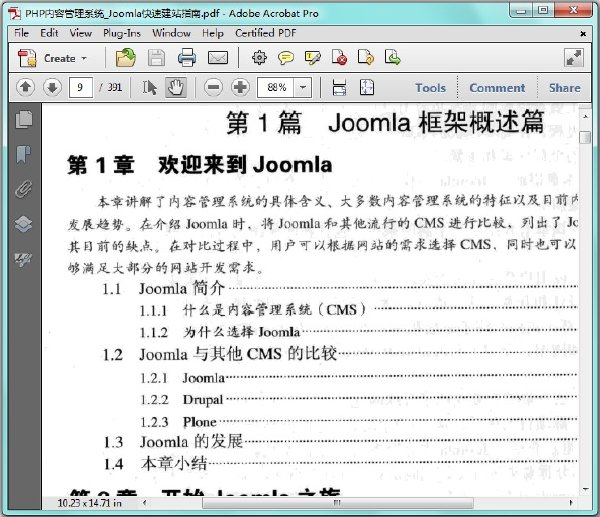Click the Save floppy disk icon
600x517 pixels.
tap(157, 58)
